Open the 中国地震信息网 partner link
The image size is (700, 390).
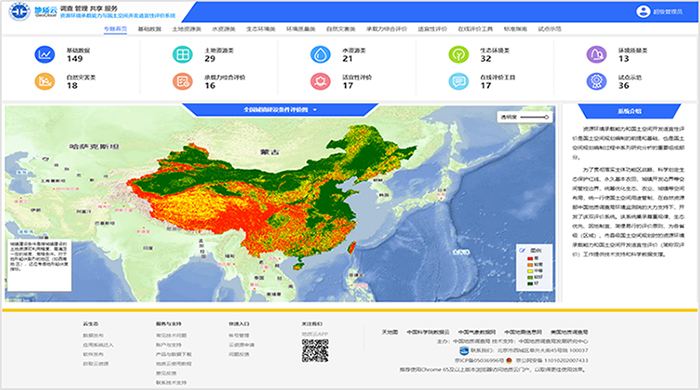pos(523,332)
